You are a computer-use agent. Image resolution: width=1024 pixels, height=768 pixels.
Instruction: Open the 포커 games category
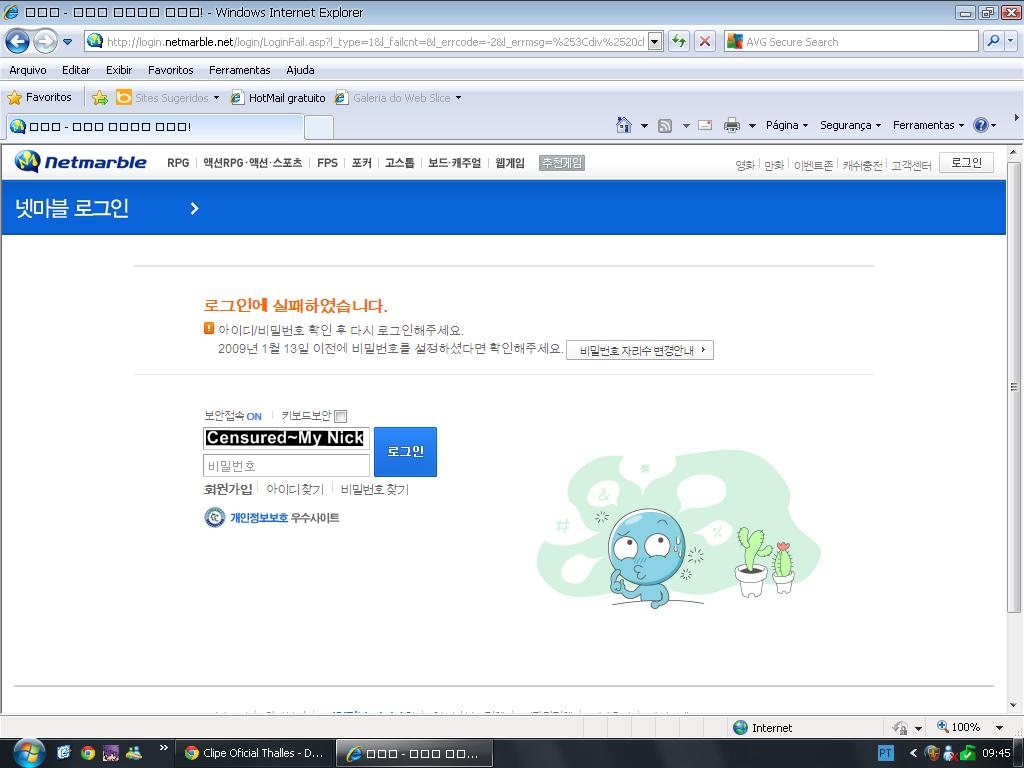point(361,163)
